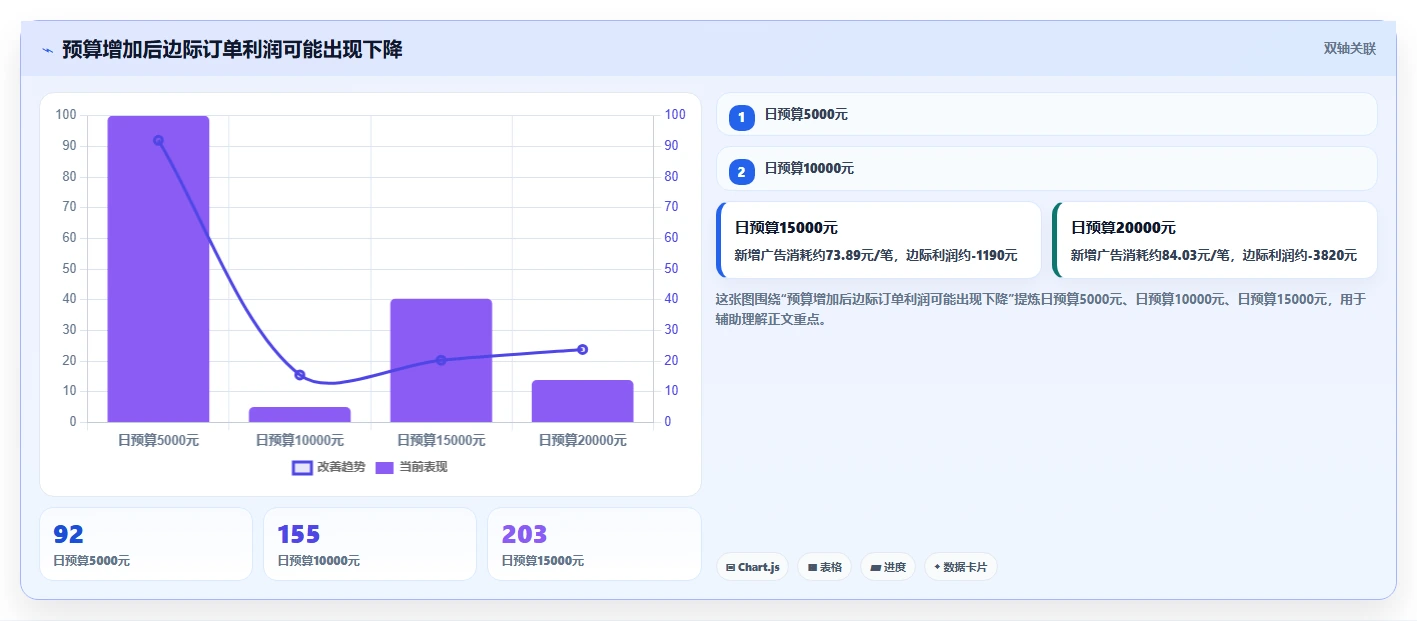1417x621 pixels.
Task: Click the 203 stat card
Action: (x=594, y=544)
